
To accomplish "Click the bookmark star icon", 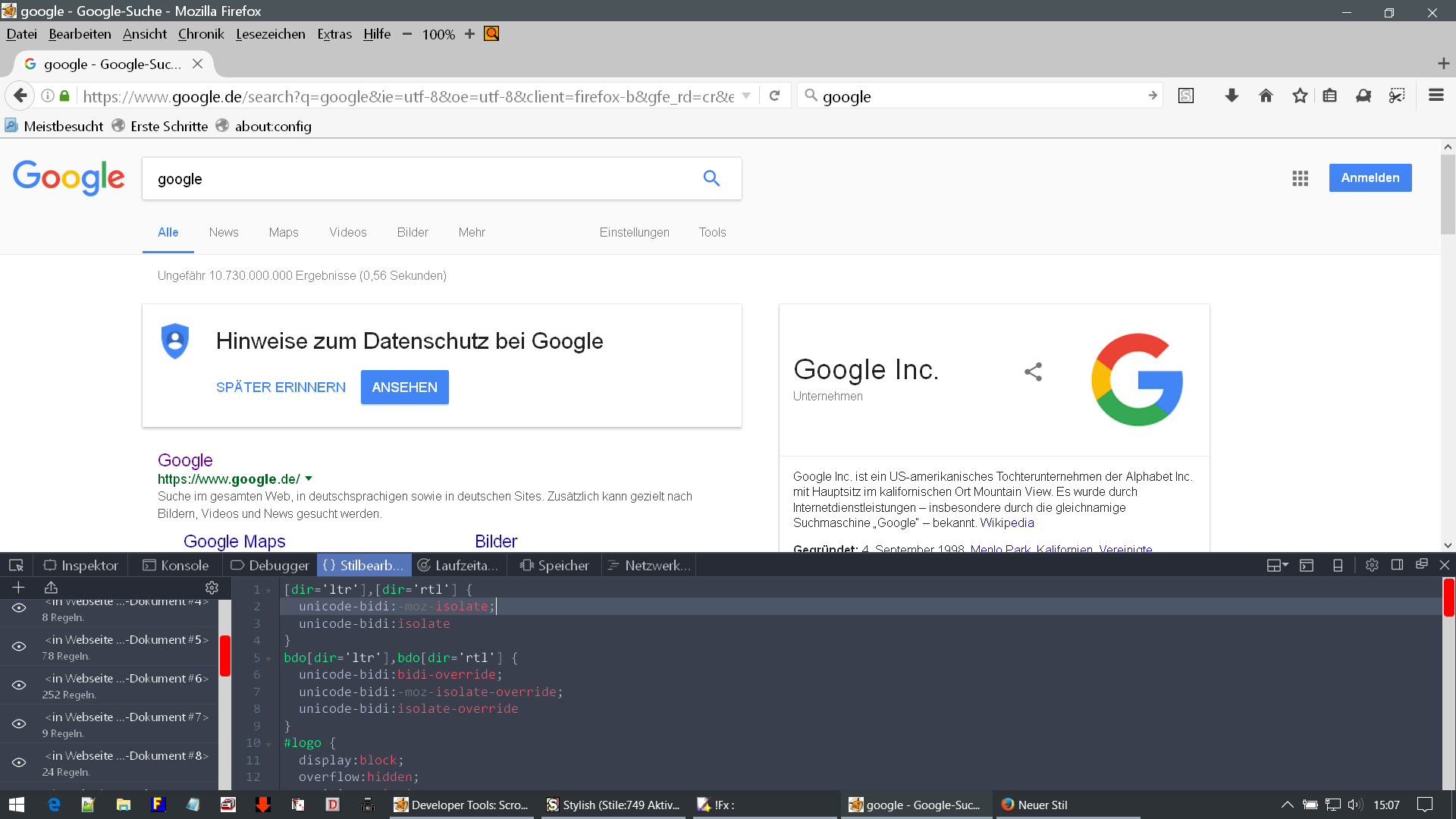I will [x=1300, y=96].
